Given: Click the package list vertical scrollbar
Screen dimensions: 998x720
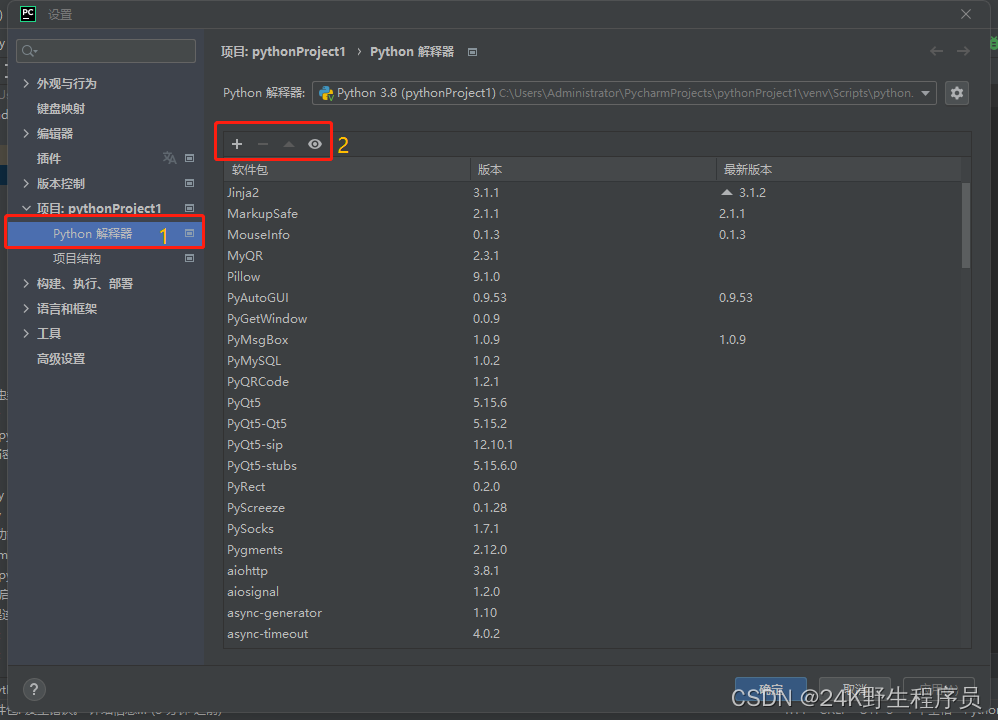Looking at the screenshot, I should (x=965, y=225).
